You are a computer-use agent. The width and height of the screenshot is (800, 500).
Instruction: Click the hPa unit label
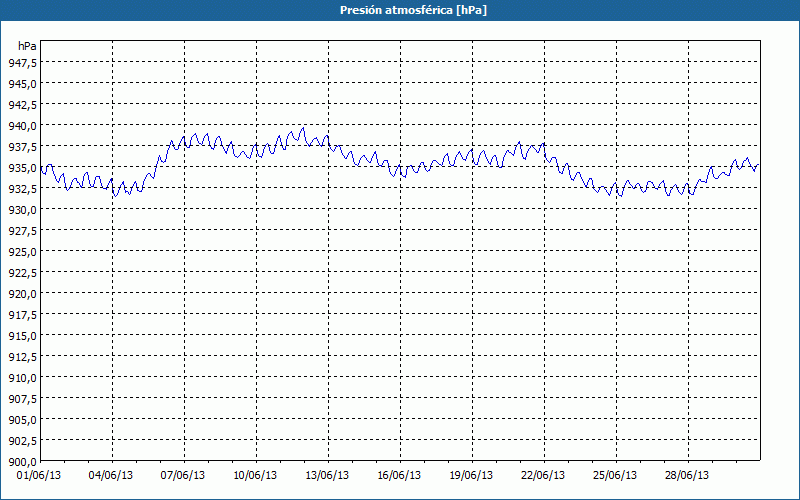(27, 46)
